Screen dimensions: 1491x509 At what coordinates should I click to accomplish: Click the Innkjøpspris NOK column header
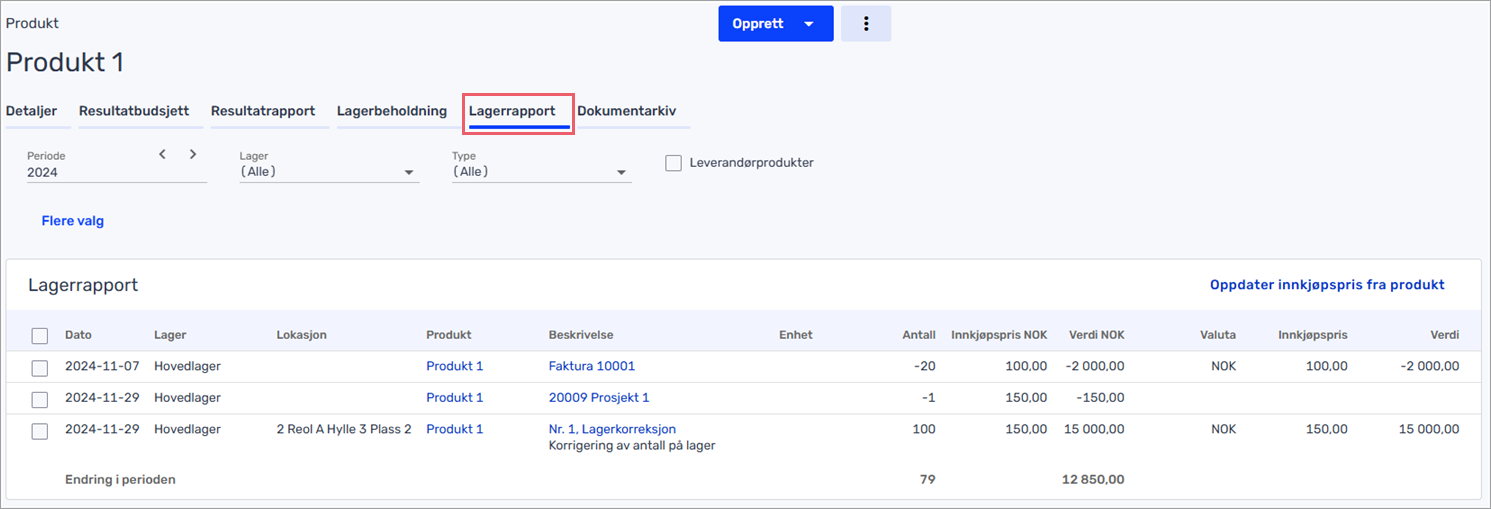coord(999,335)
